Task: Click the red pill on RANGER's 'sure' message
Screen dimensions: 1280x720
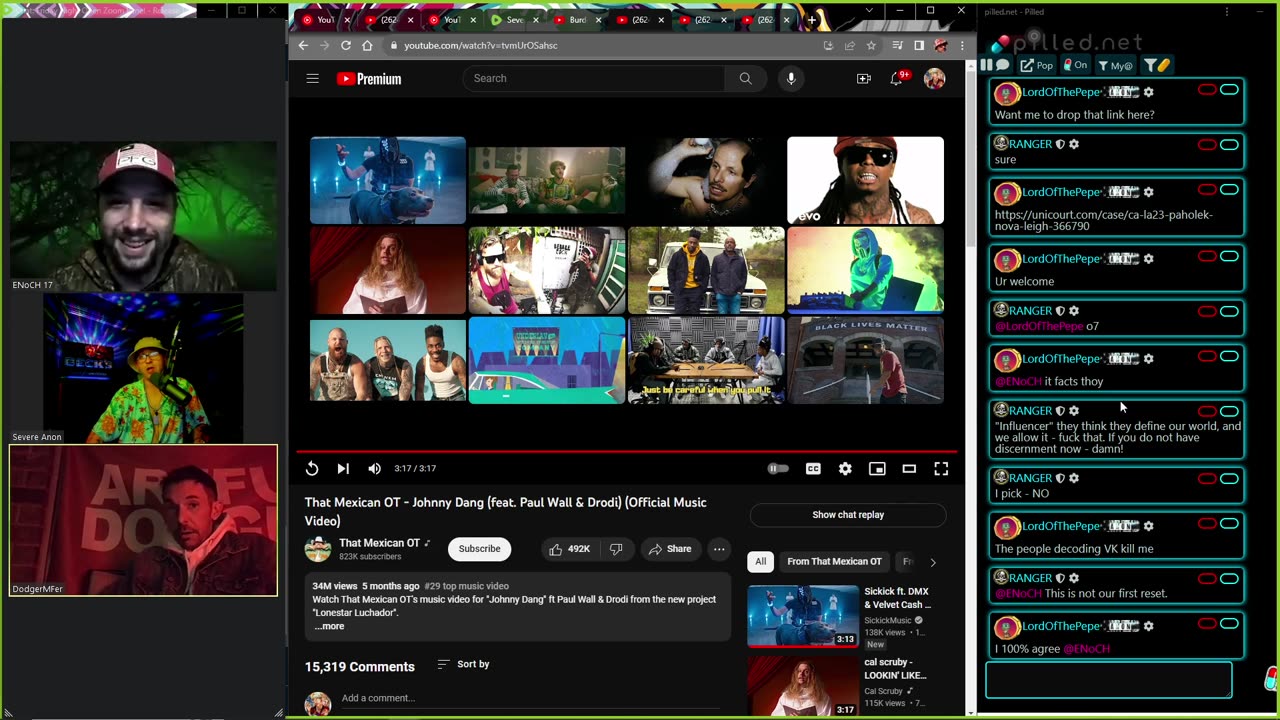Action: [x=1207, y=144]
